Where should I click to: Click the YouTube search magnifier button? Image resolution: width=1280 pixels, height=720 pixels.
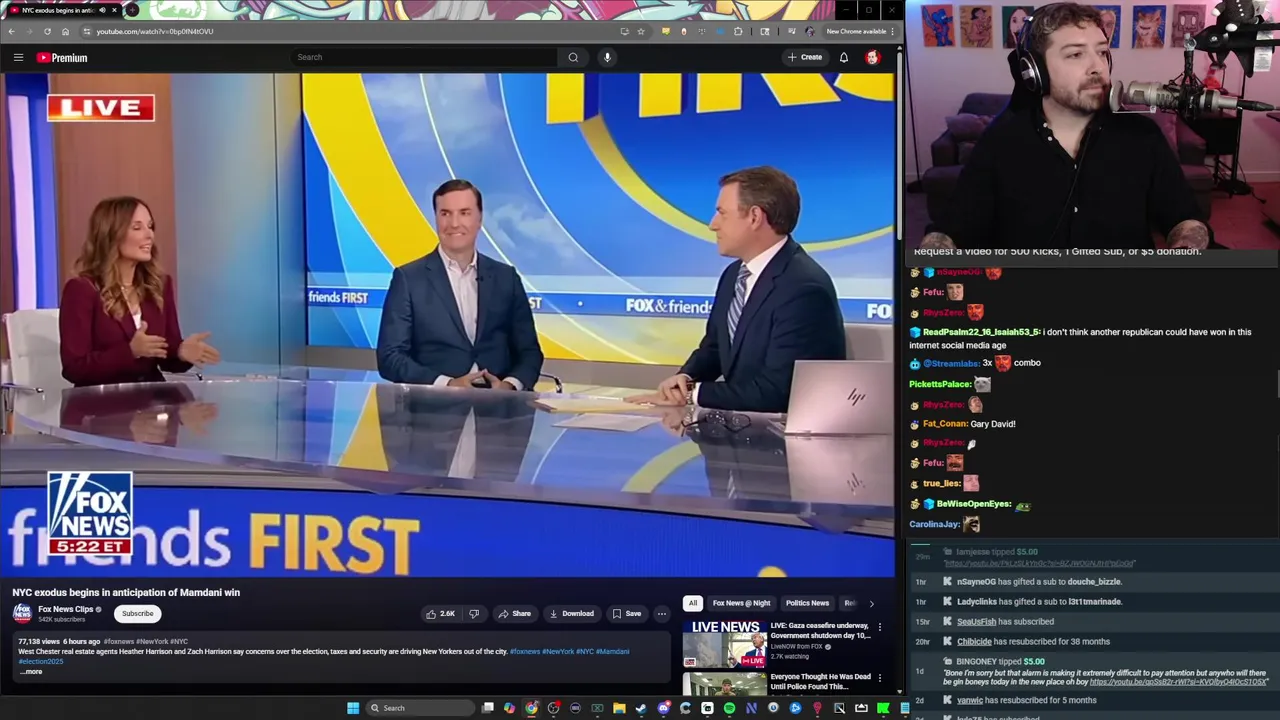[x=573, y=57]
